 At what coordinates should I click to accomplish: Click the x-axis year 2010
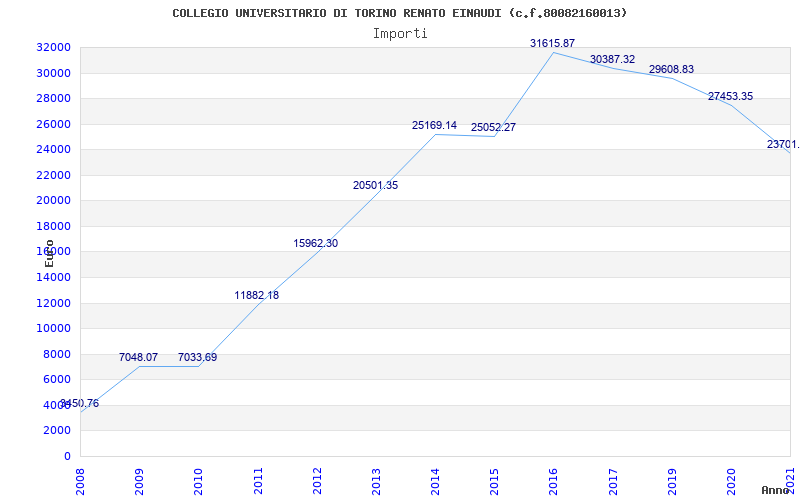198,482
